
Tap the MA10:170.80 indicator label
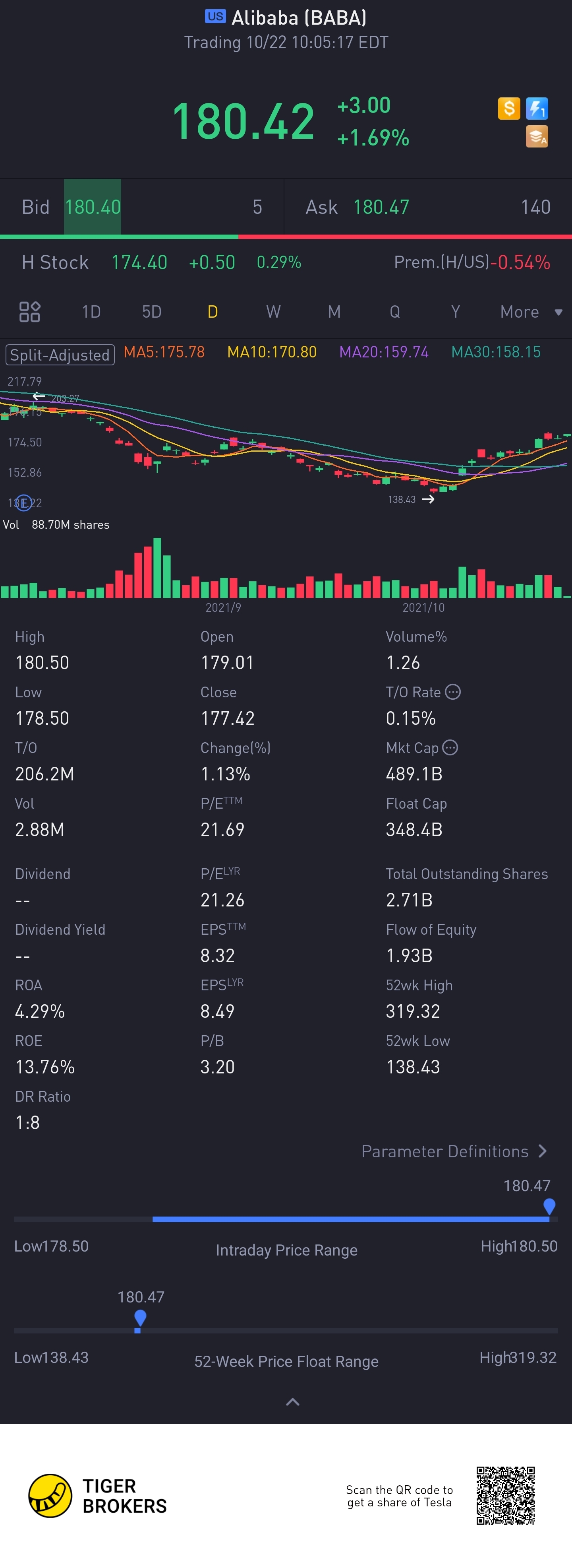(272, 352)
